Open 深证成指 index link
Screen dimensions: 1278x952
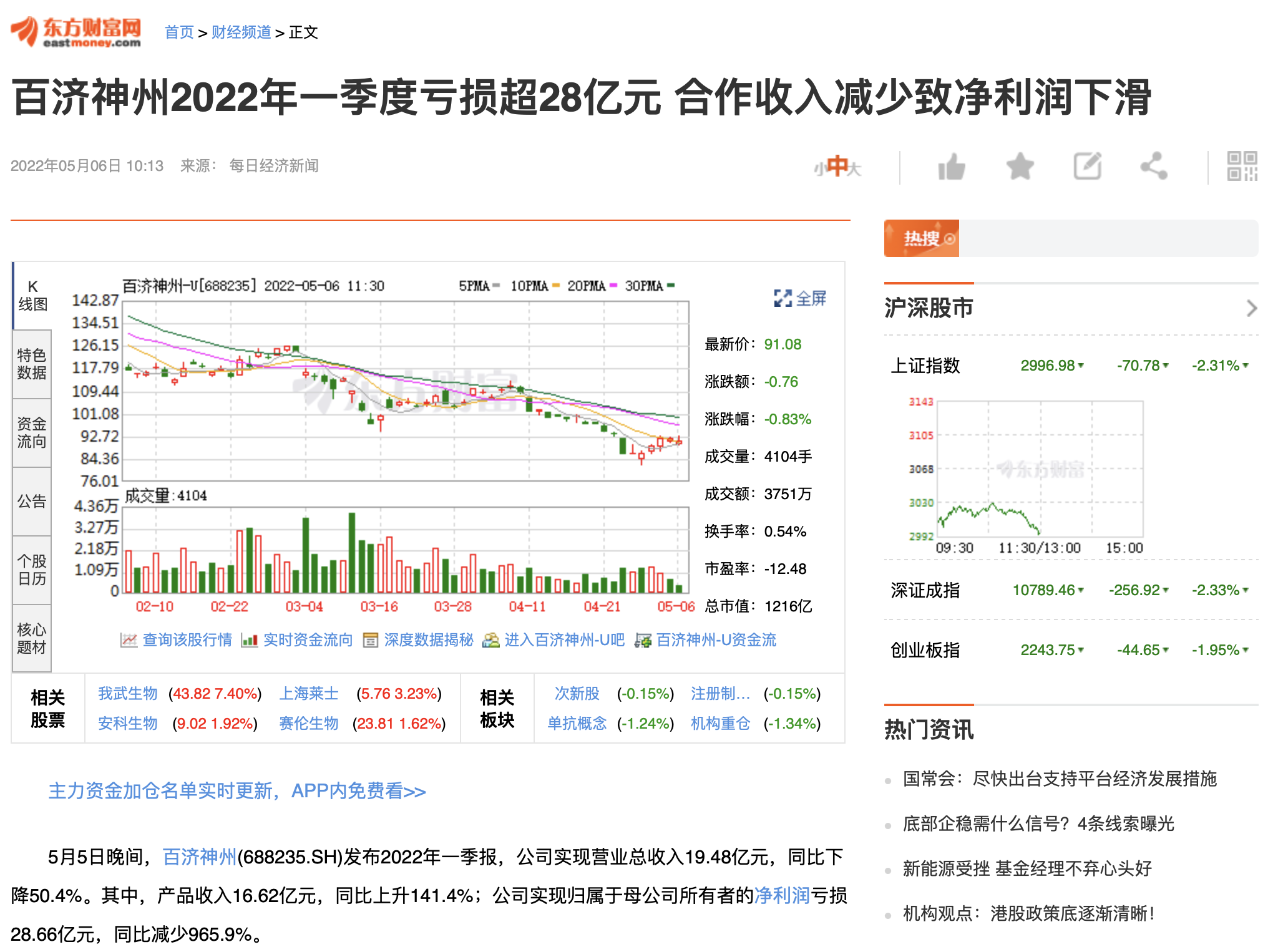click(x=925, y=590)
